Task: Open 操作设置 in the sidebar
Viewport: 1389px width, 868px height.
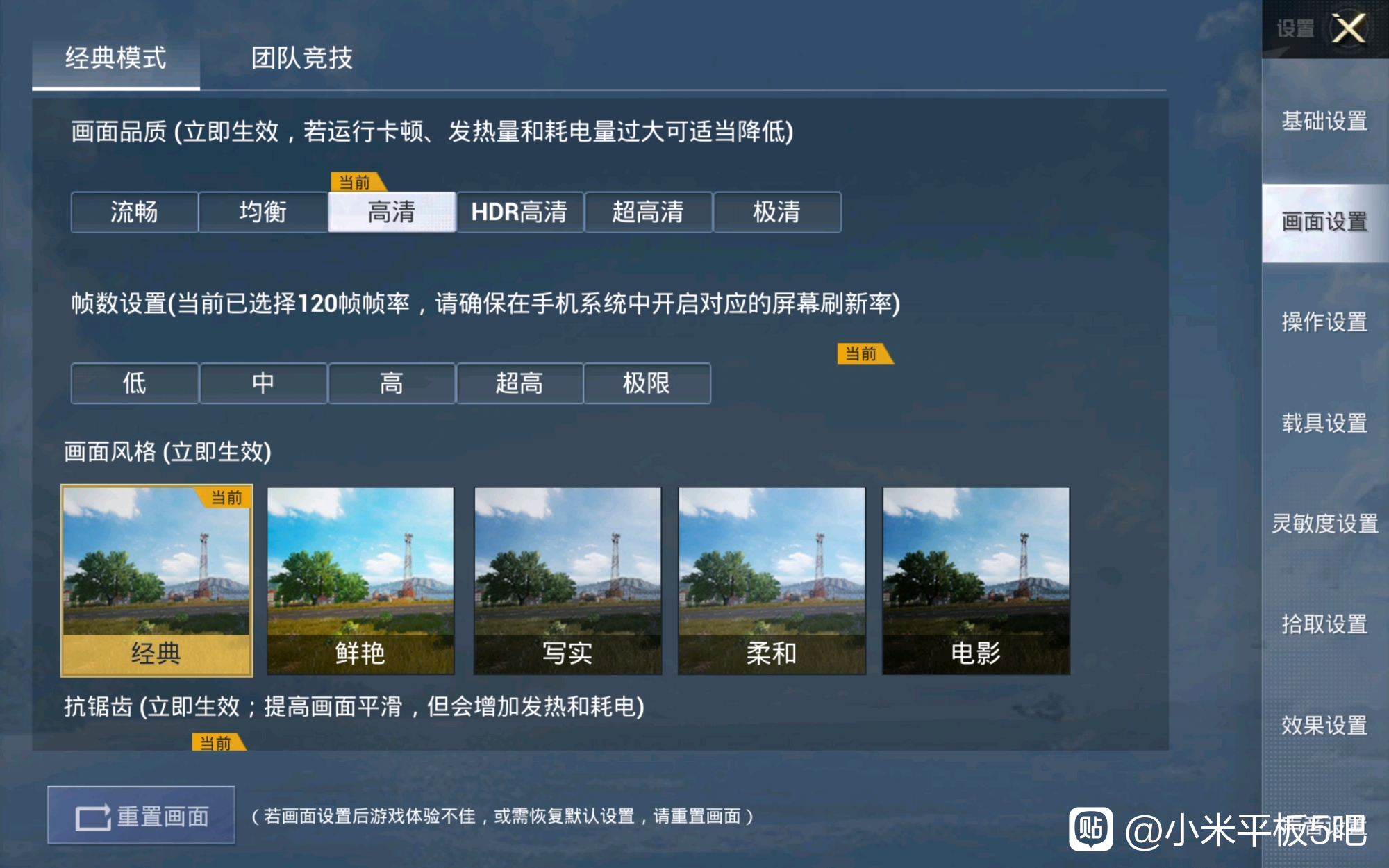Action: (x=1324, y=322)
